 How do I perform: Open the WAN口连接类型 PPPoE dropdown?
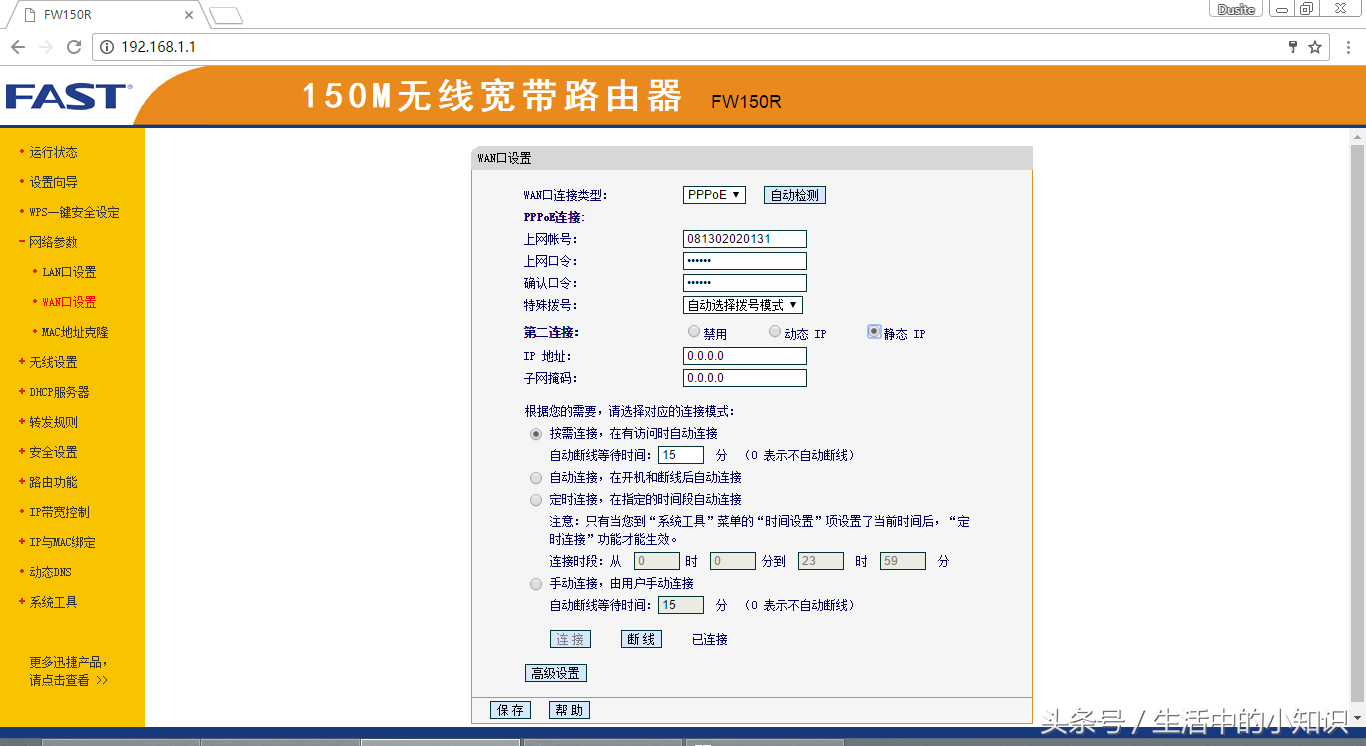[x=714, y=195]
